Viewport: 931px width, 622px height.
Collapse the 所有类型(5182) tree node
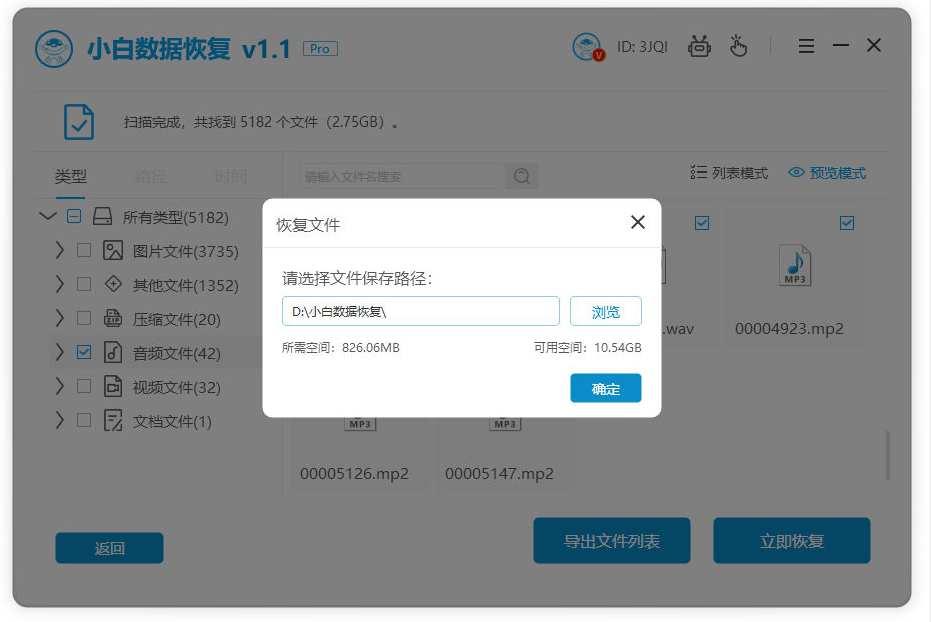tap(48, 216)
